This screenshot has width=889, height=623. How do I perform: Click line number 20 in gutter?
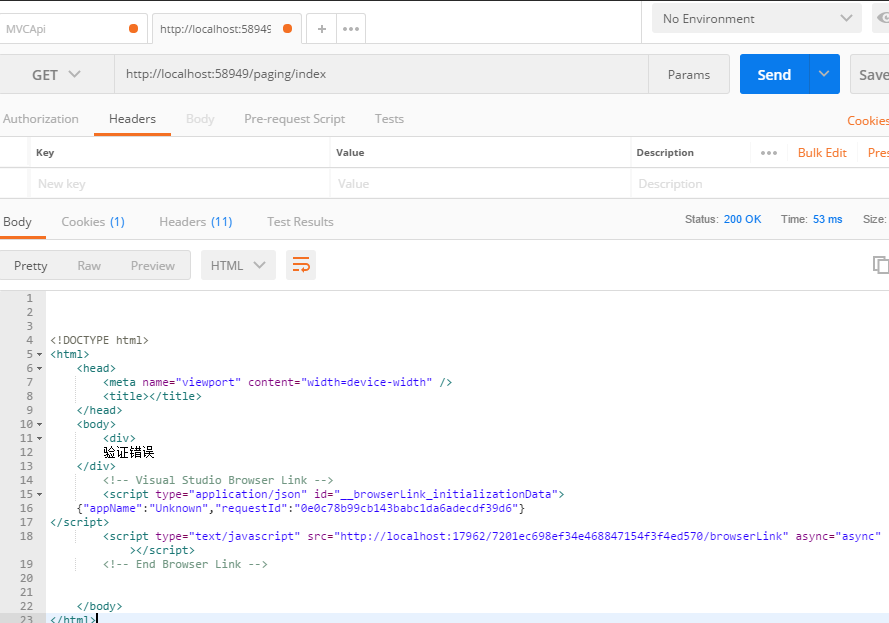[x=27, y=578]
